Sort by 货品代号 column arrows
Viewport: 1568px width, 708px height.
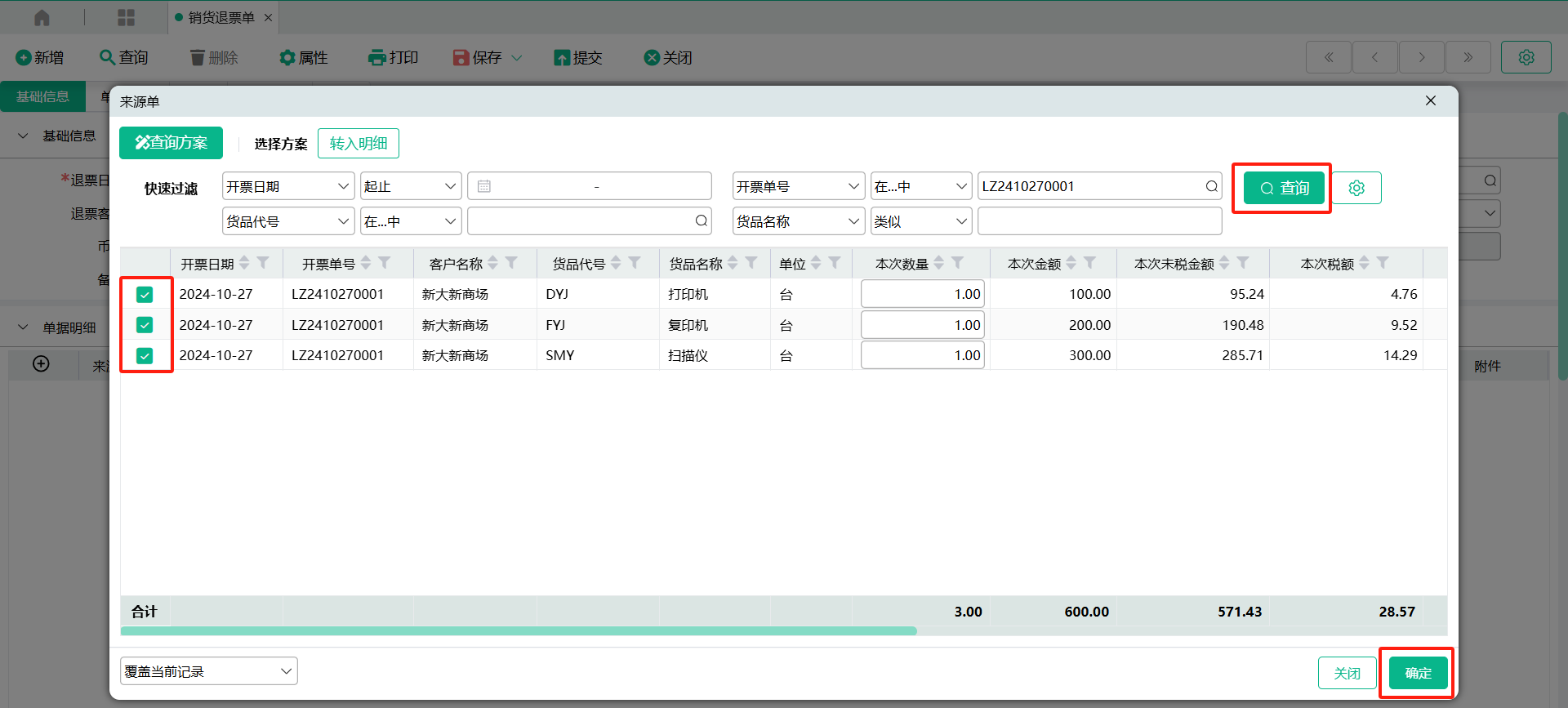coord(616,263)
